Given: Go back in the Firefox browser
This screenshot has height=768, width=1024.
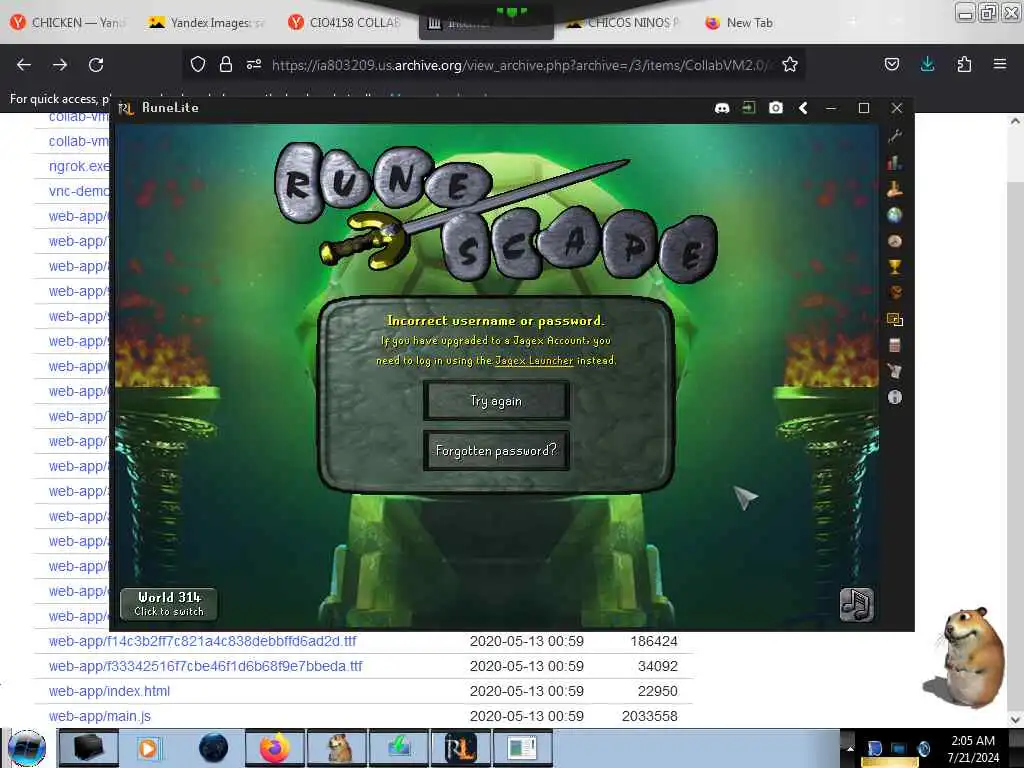Looking at the screenshot, I should coord(24,65).
